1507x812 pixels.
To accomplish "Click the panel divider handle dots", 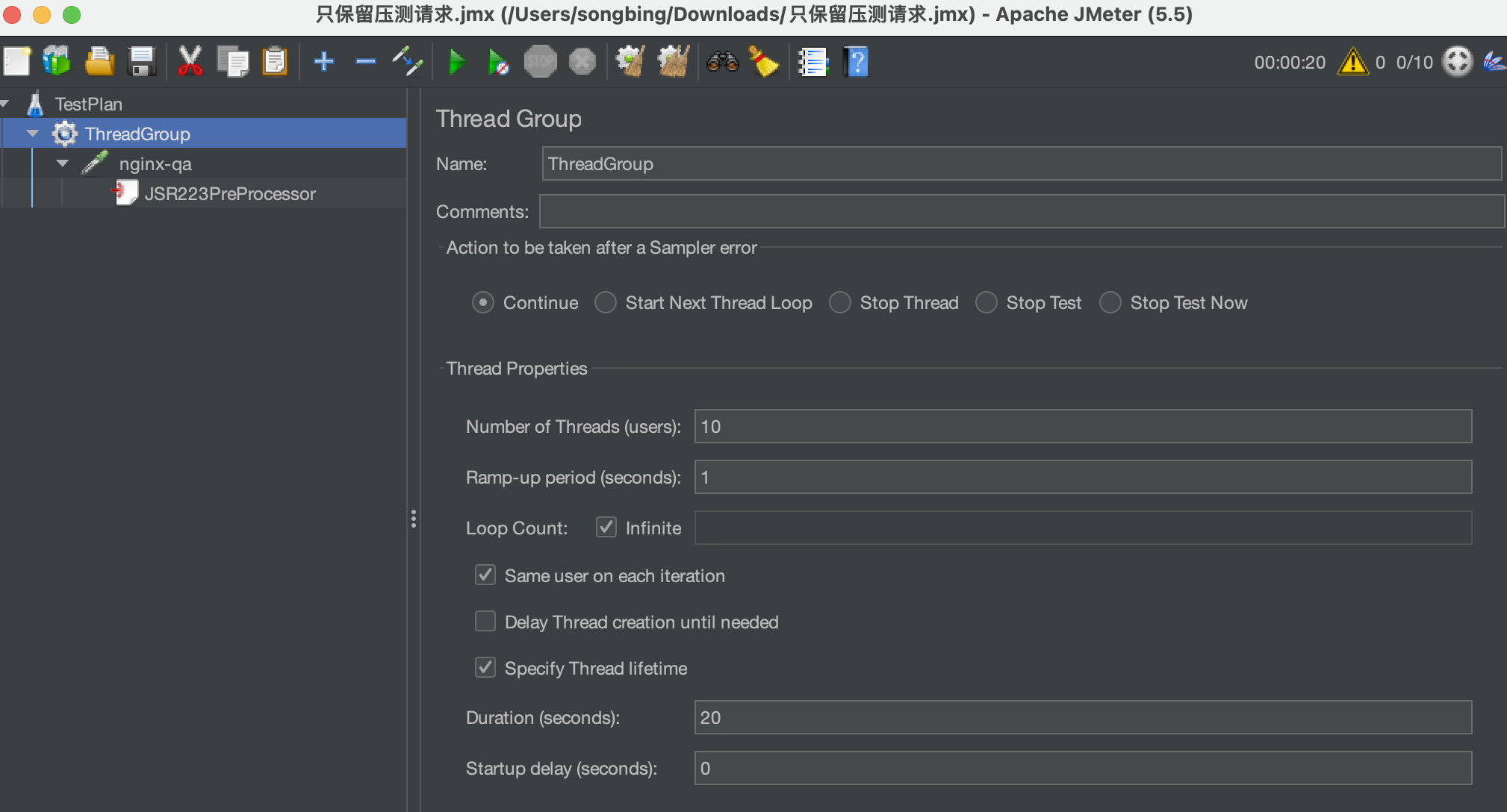I will tap(413, 519).
